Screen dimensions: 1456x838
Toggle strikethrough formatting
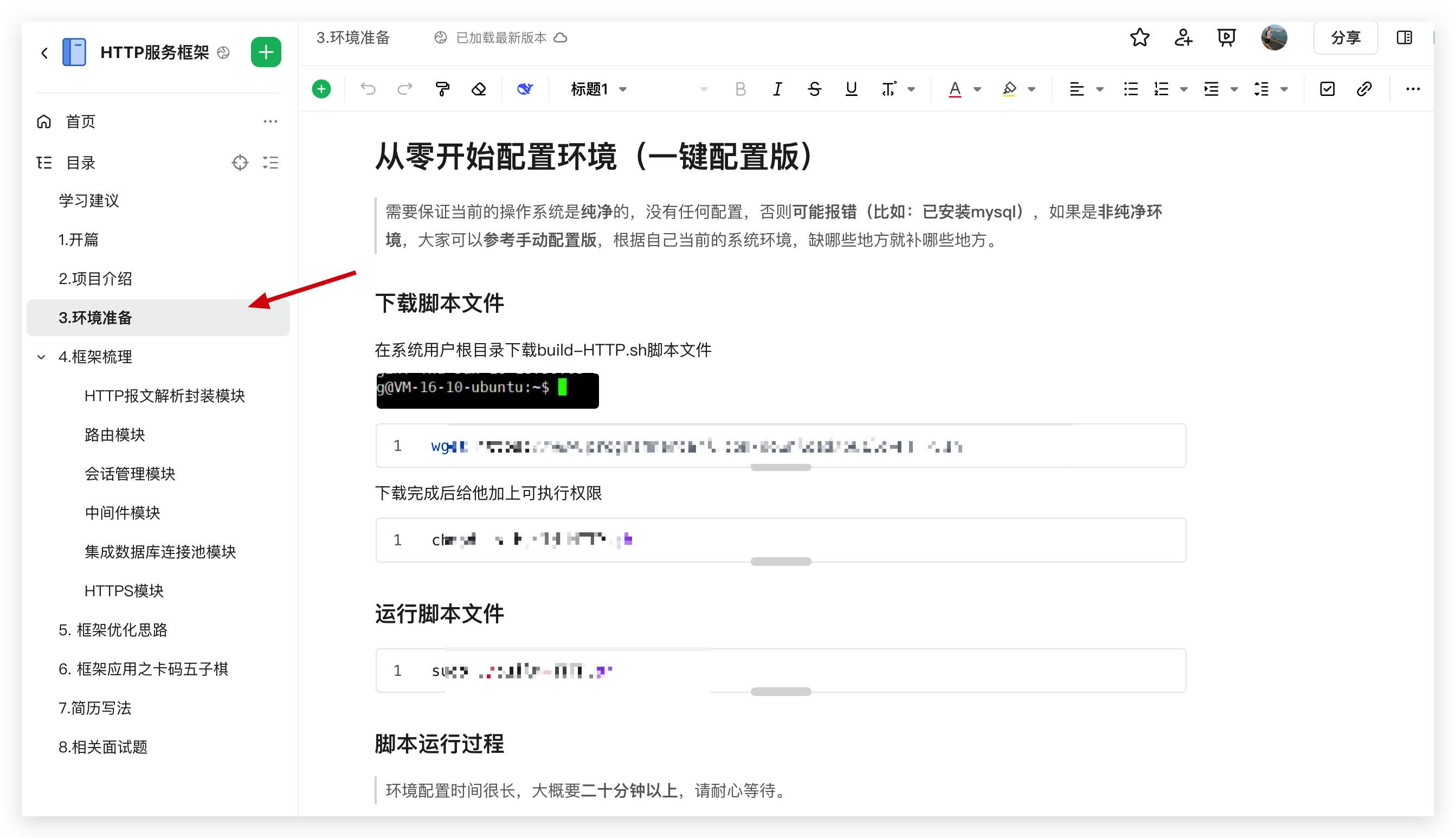(x=814, y=89)
